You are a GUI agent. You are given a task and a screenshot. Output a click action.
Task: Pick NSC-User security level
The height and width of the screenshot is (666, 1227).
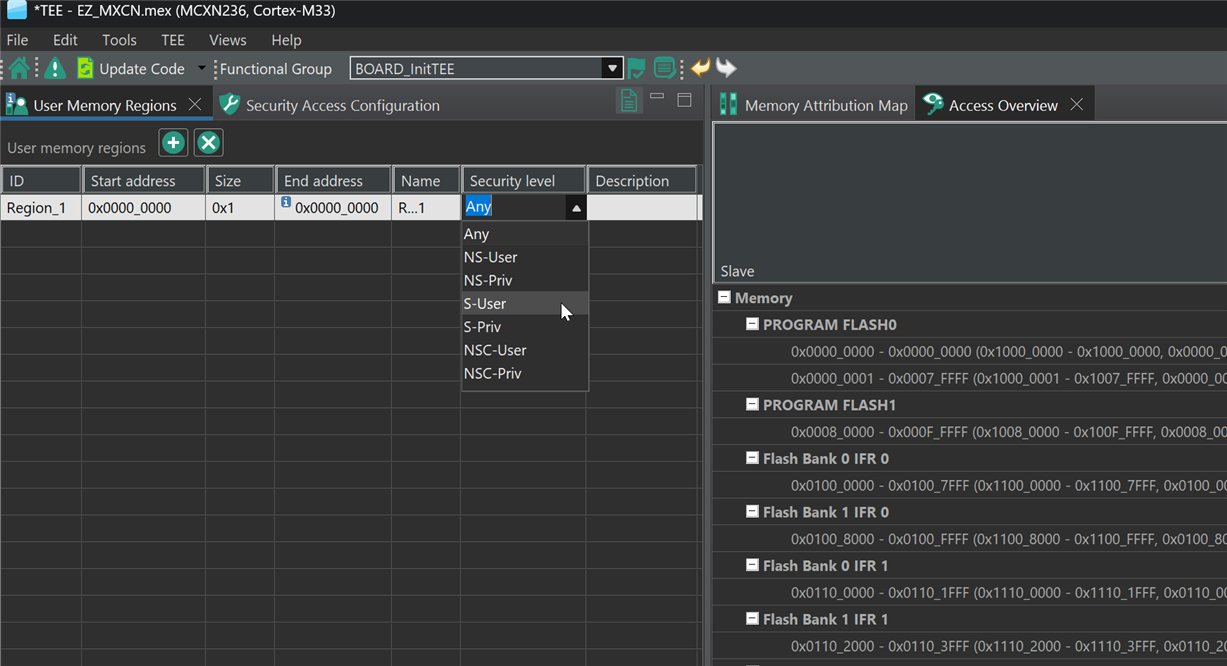525,350
